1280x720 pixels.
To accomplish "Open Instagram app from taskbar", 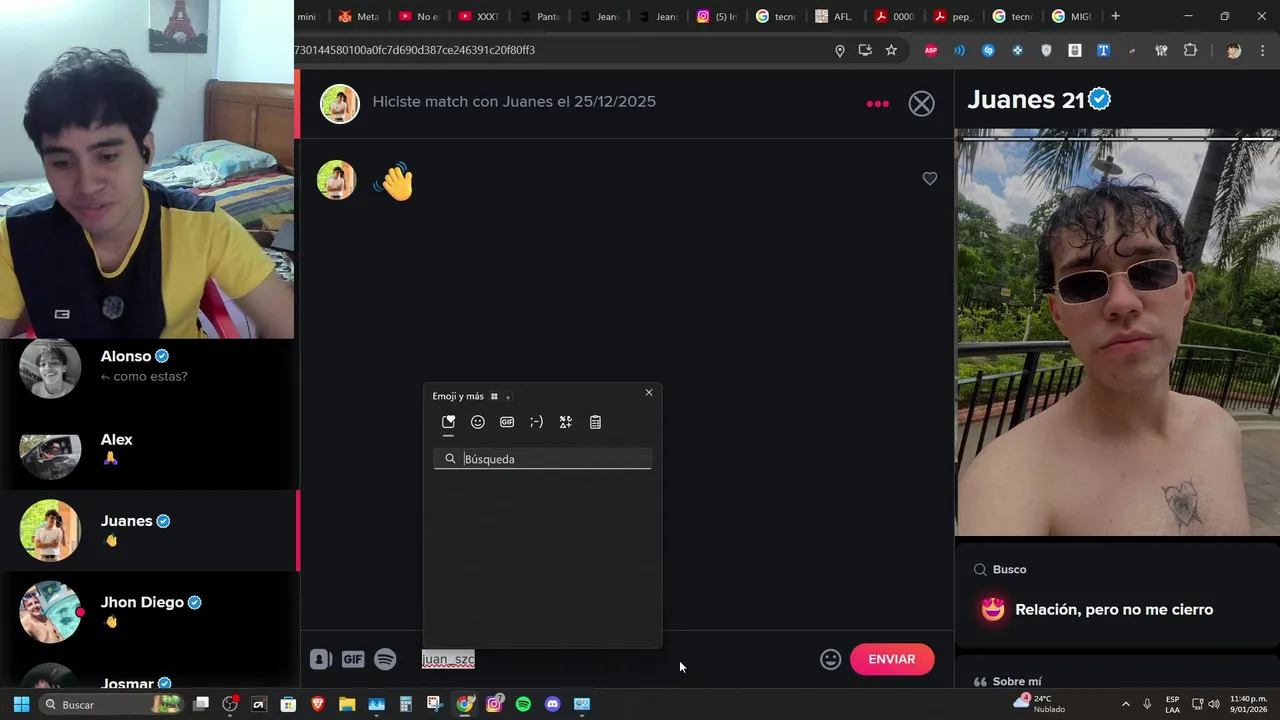I will (494, 704).
